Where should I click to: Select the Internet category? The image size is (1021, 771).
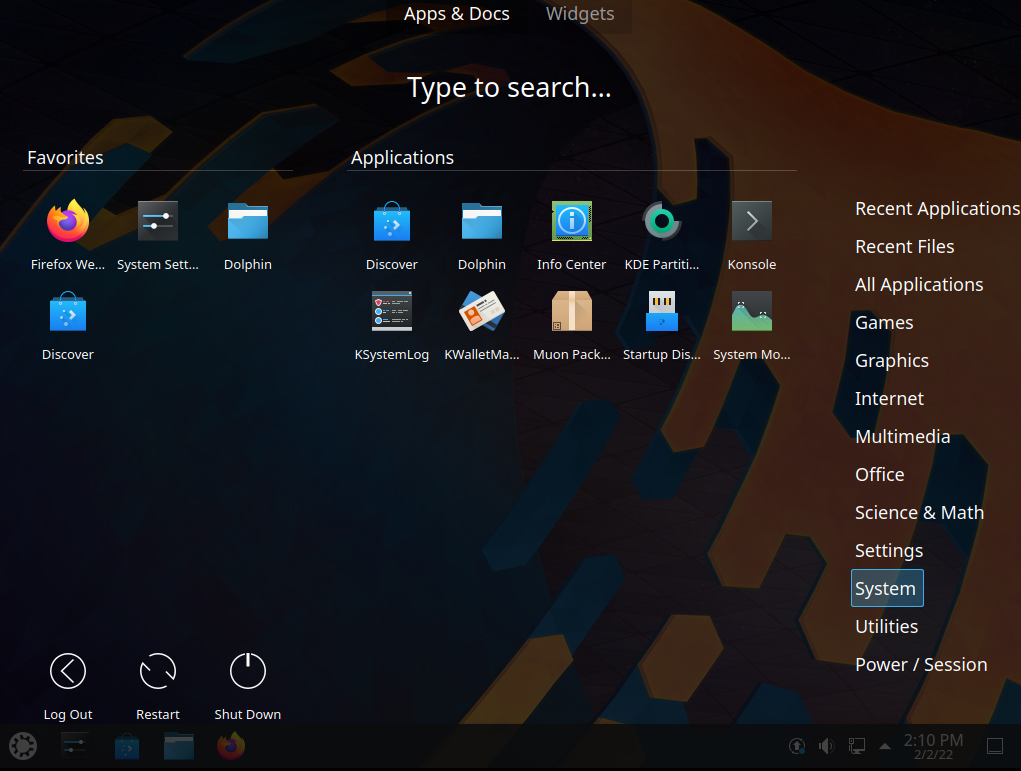tap(889, 399)
